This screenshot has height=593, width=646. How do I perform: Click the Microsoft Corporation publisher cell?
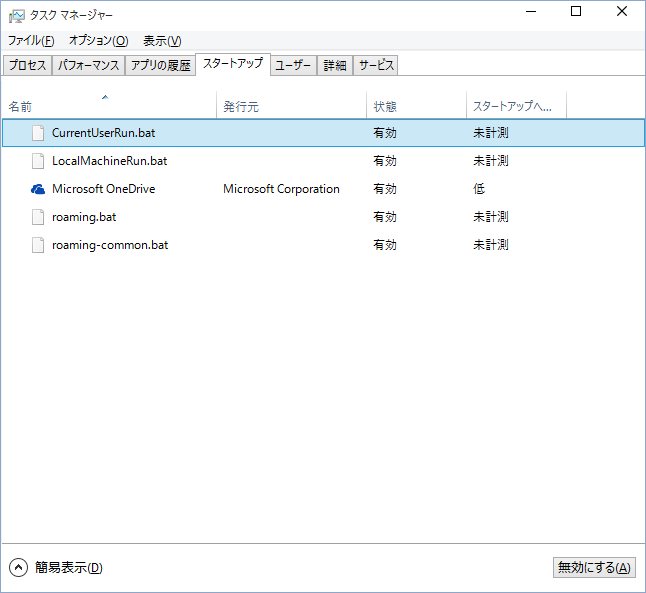point(281,189)
